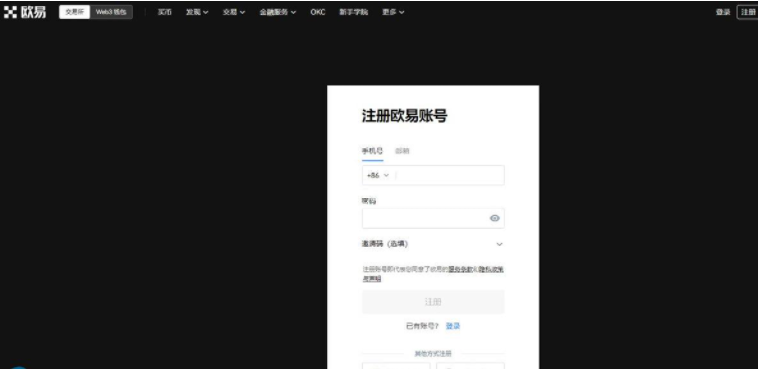The width and height of the screenshot is (758, 369).
Task: Click the 注册欧易账号 heading text
Action: (405, 116)
